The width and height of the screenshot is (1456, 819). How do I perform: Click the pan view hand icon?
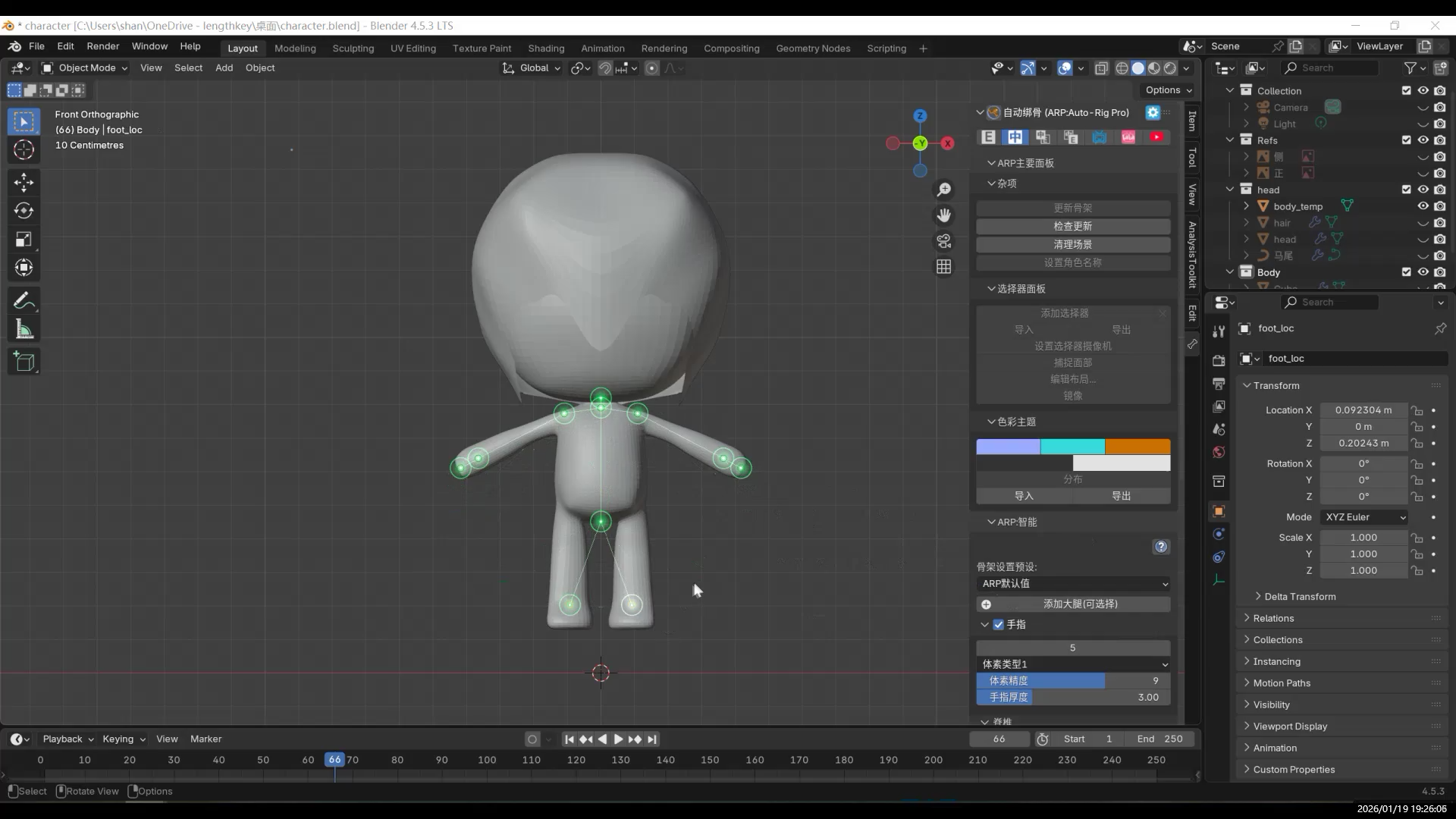tap(943, 215)
